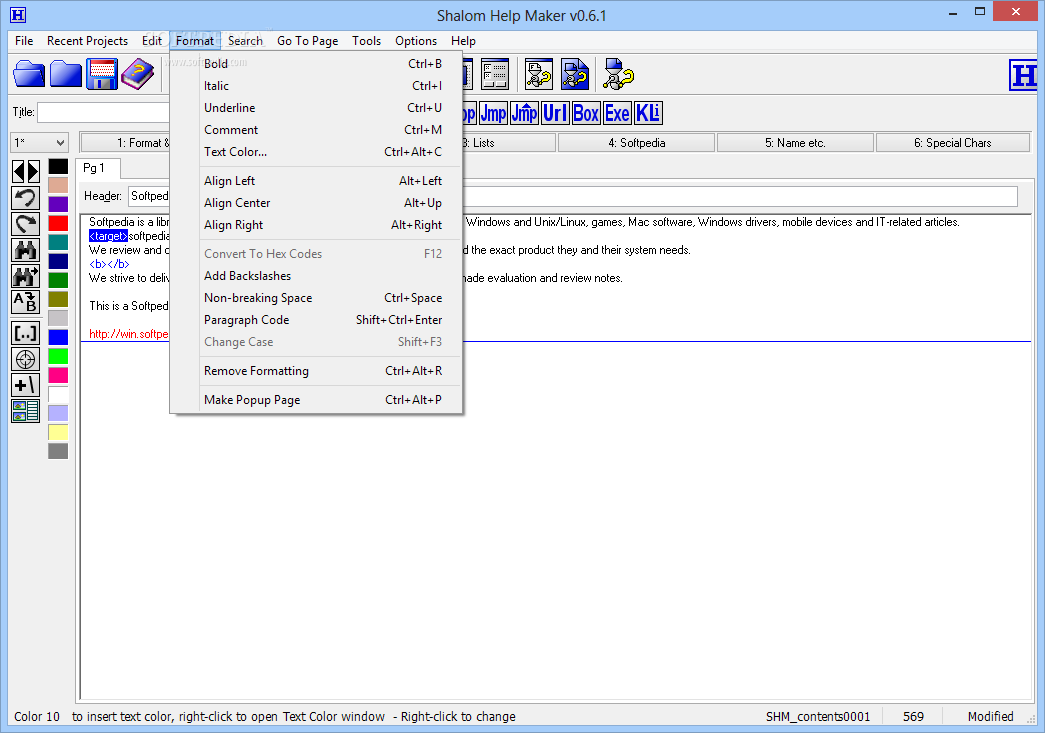This screenshot has width=1045, height=733.
Task: Open the Tools menu
Action: 367,41
